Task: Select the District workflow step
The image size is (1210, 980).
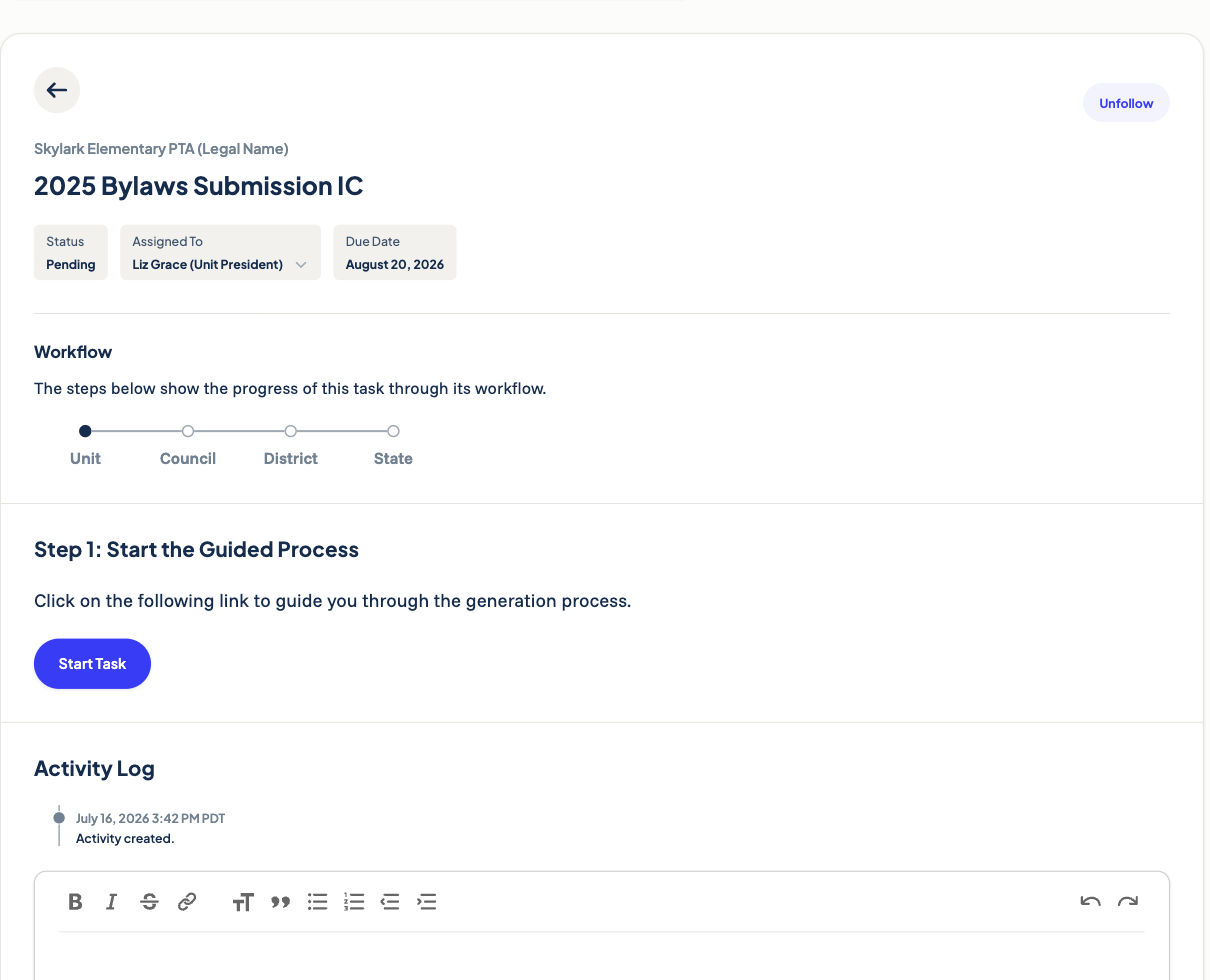Action: pyautogui.click(x=291, y=431)
